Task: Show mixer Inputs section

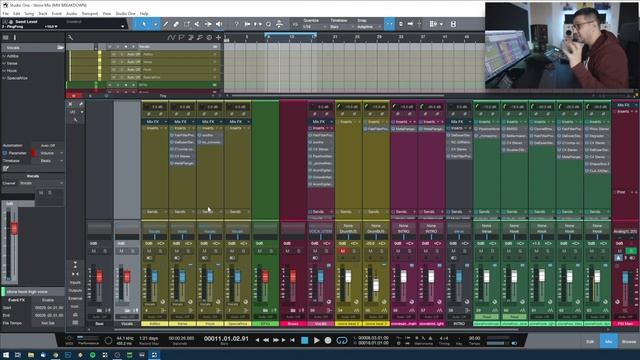Action: [x=75, y=282]
